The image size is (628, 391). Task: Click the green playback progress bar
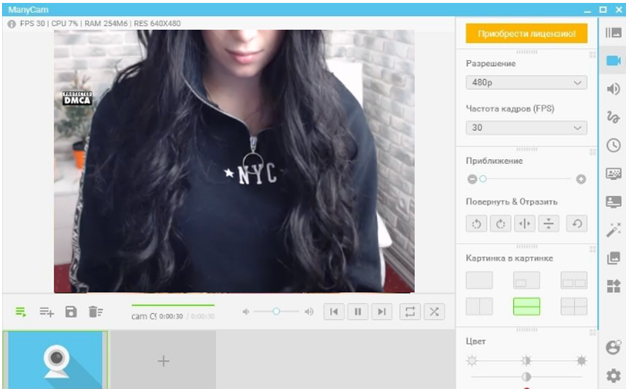point(173,305)
